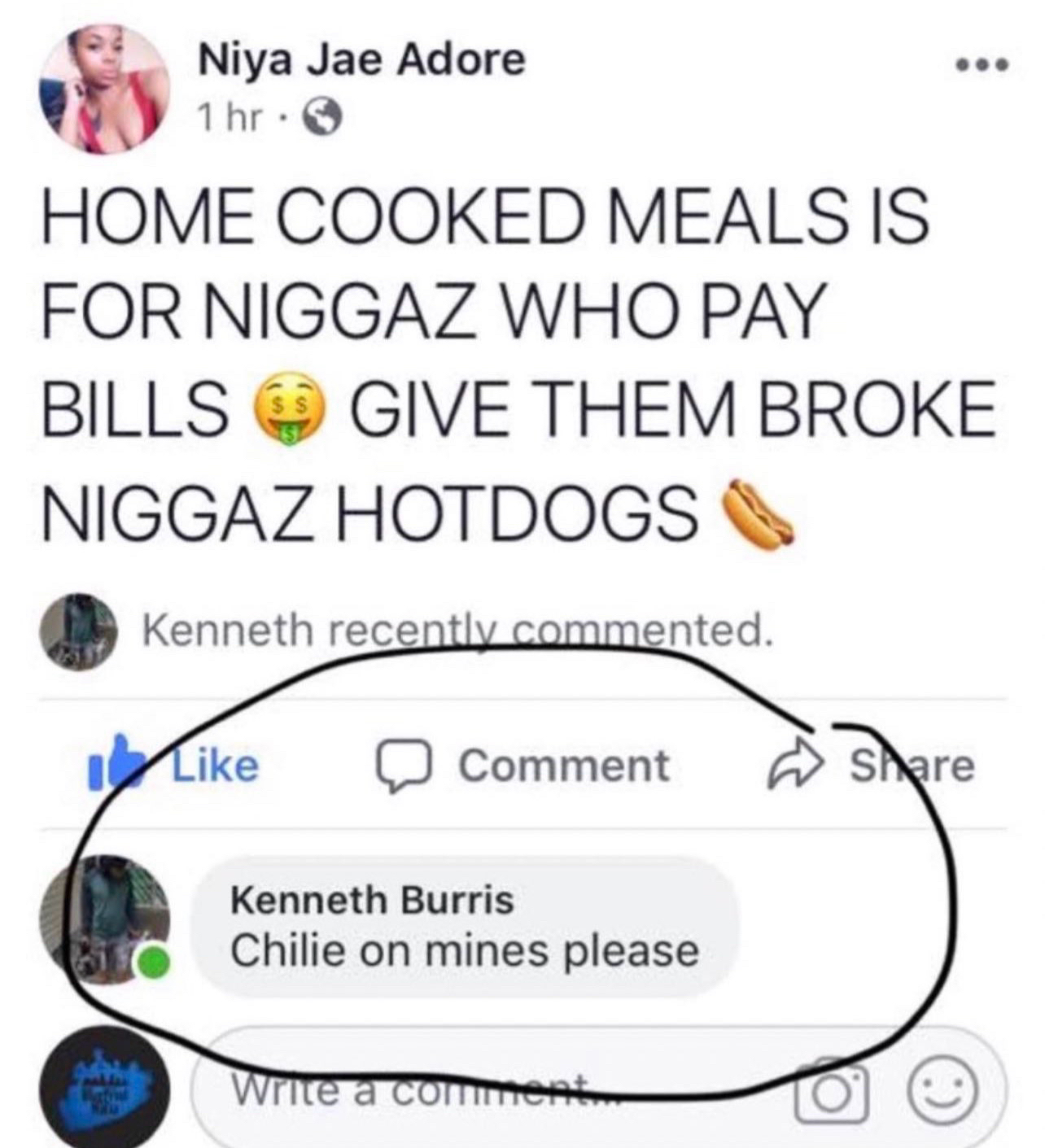Screen dimensions: 1045x1148
Task: Click the money-face emoji in the post
Action: [x=288, y=408]
